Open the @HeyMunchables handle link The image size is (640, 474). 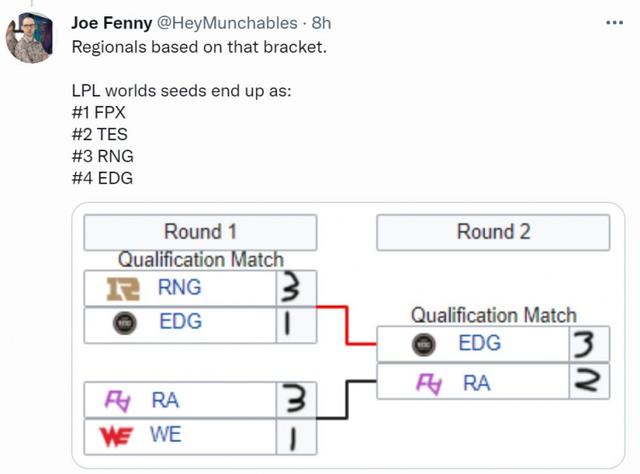tap(227, 23)
